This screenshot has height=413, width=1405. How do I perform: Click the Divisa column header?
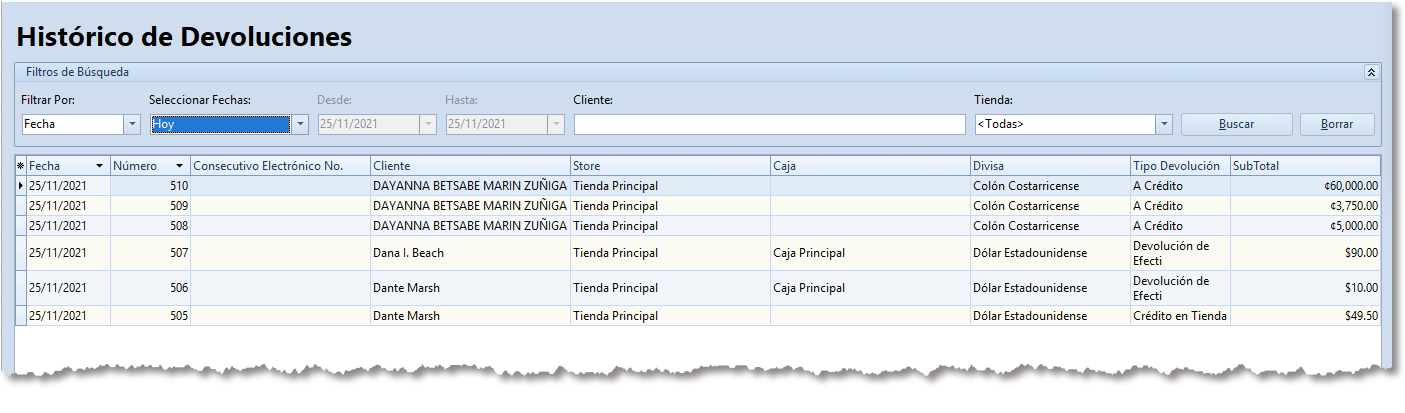click(1050, 165)
